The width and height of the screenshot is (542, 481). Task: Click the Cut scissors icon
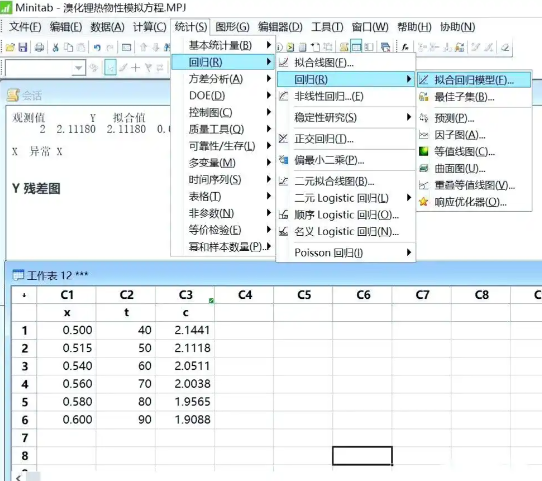(55, 47)
